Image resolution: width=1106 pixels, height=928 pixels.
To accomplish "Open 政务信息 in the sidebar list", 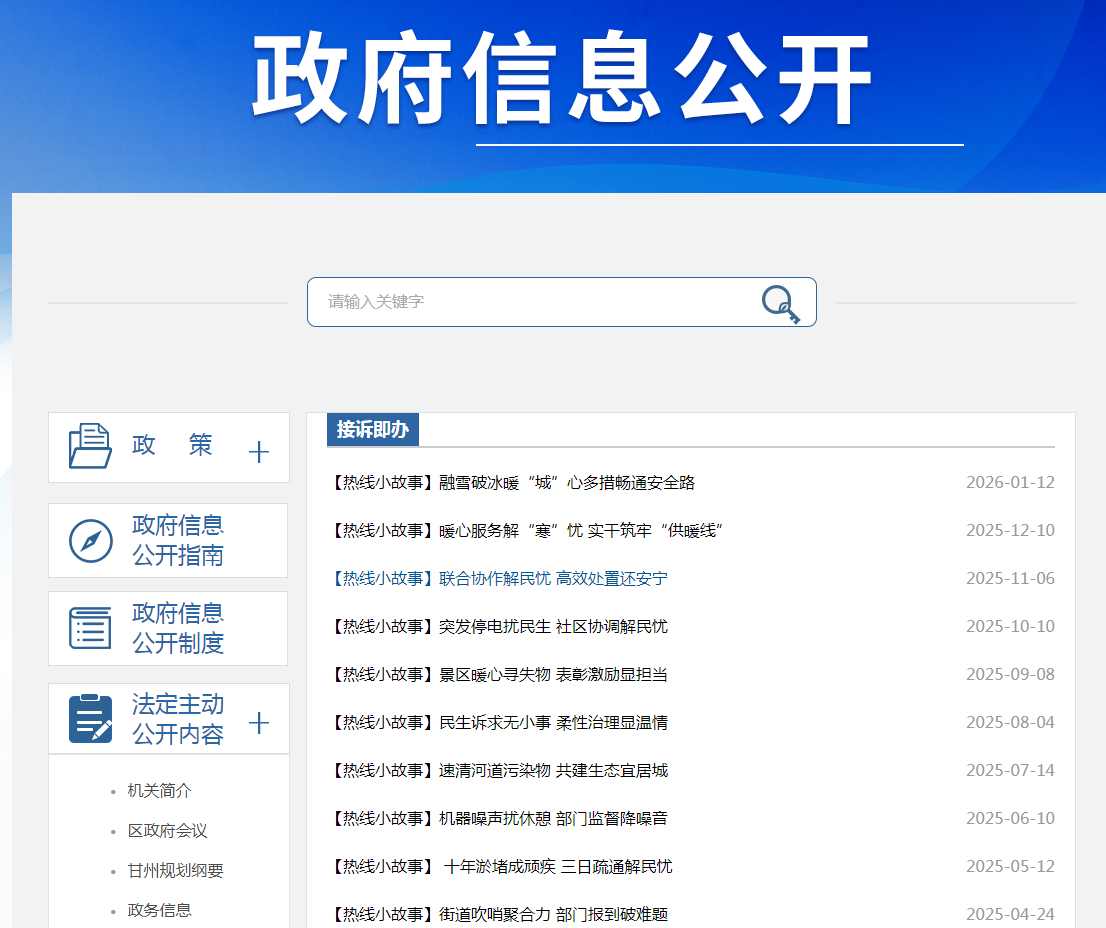I will pos(159,910).
